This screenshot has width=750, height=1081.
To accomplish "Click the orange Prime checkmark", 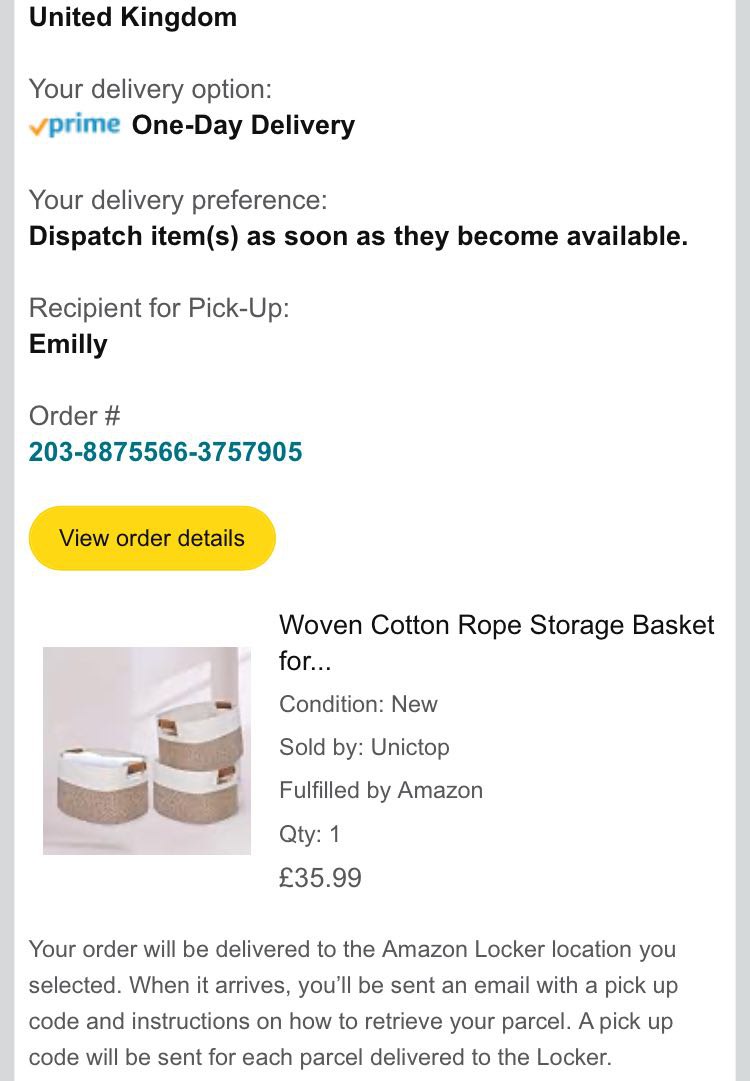I will click(38, 126).
